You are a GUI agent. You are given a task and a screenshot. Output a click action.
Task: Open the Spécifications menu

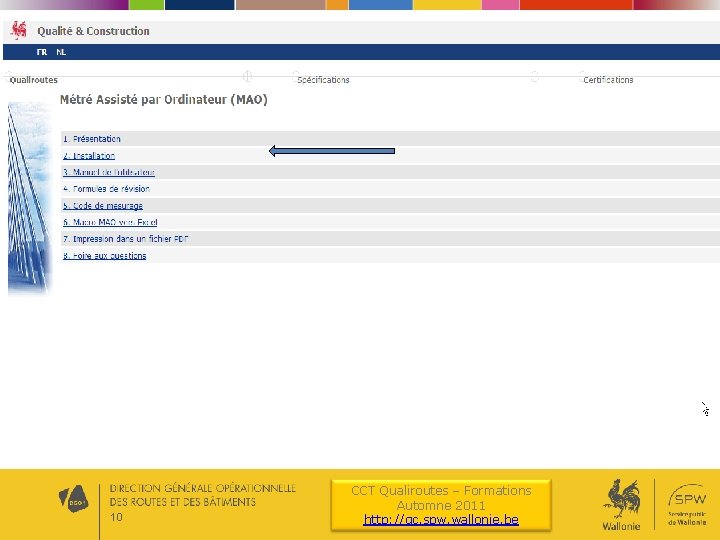(323, 80)
